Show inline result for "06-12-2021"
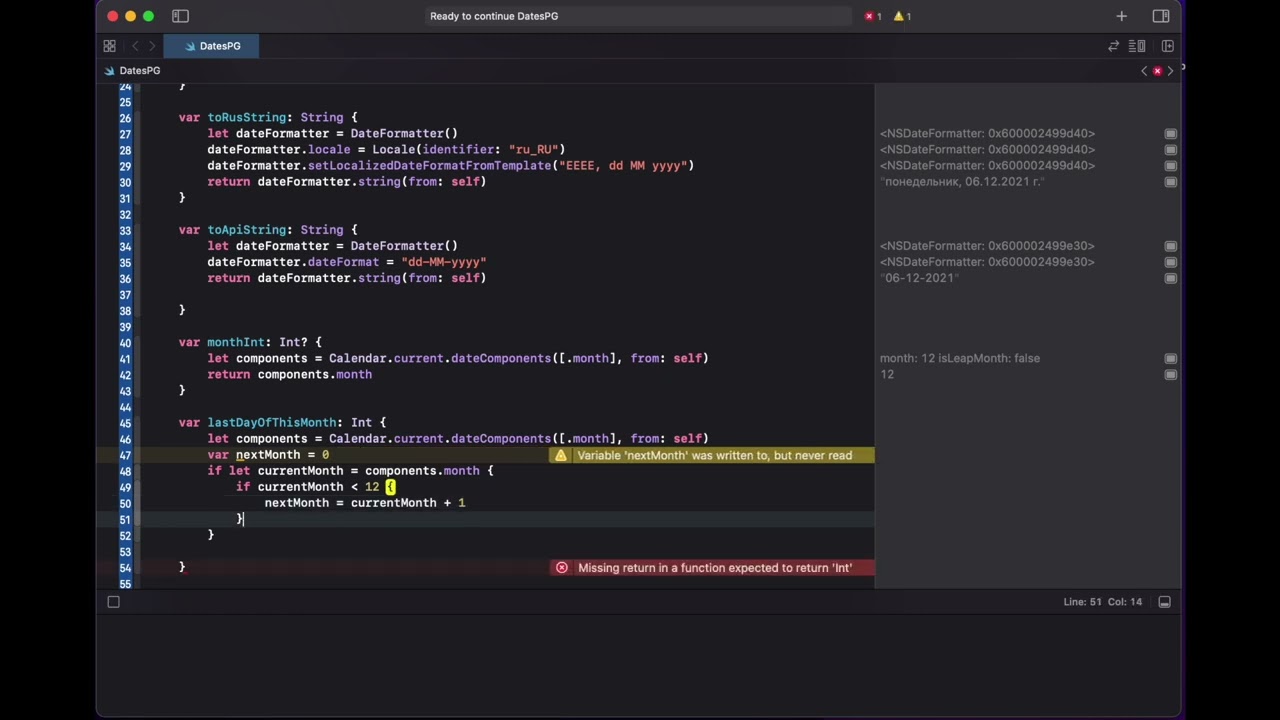The height and width of the screenshot is (720, 1280). 1170,278
